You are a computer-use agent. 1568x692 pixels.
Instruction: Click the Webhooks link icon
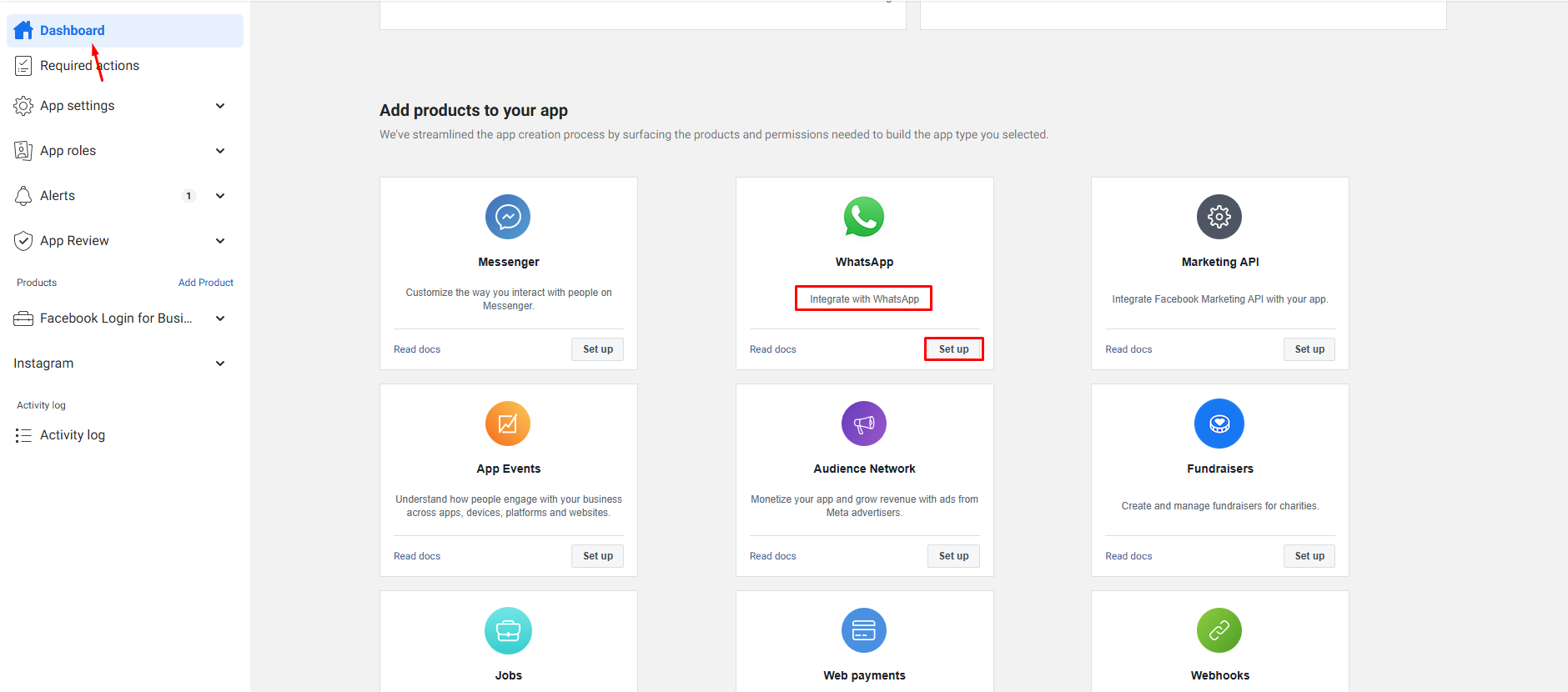[x=1219, y=630]
